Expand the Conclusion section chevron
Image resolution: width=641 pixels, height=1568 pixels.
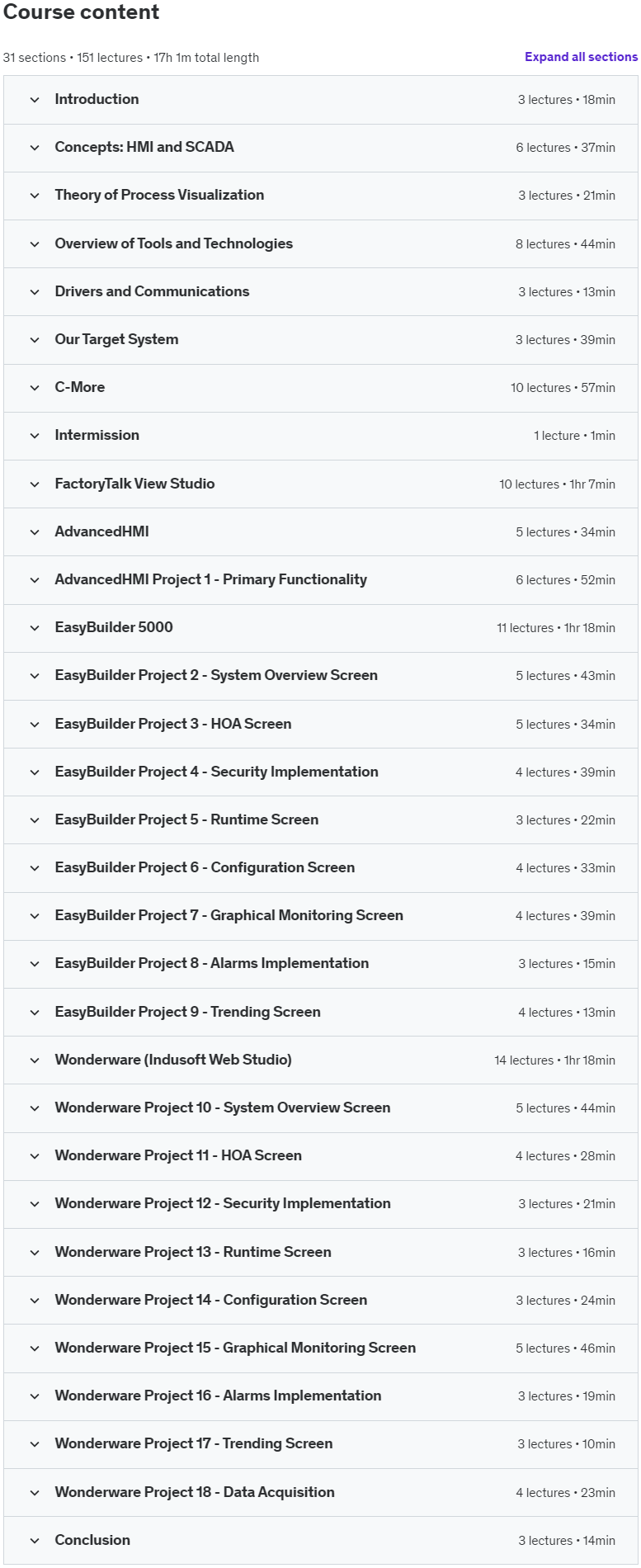coord(35,1541)
